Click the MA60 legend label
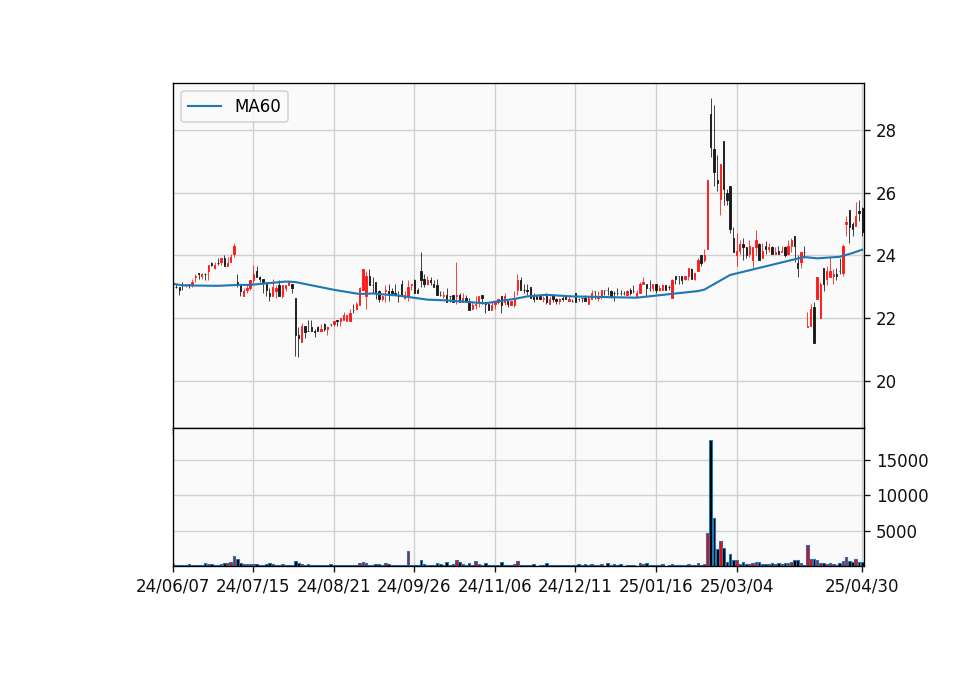 pos(257,106)
